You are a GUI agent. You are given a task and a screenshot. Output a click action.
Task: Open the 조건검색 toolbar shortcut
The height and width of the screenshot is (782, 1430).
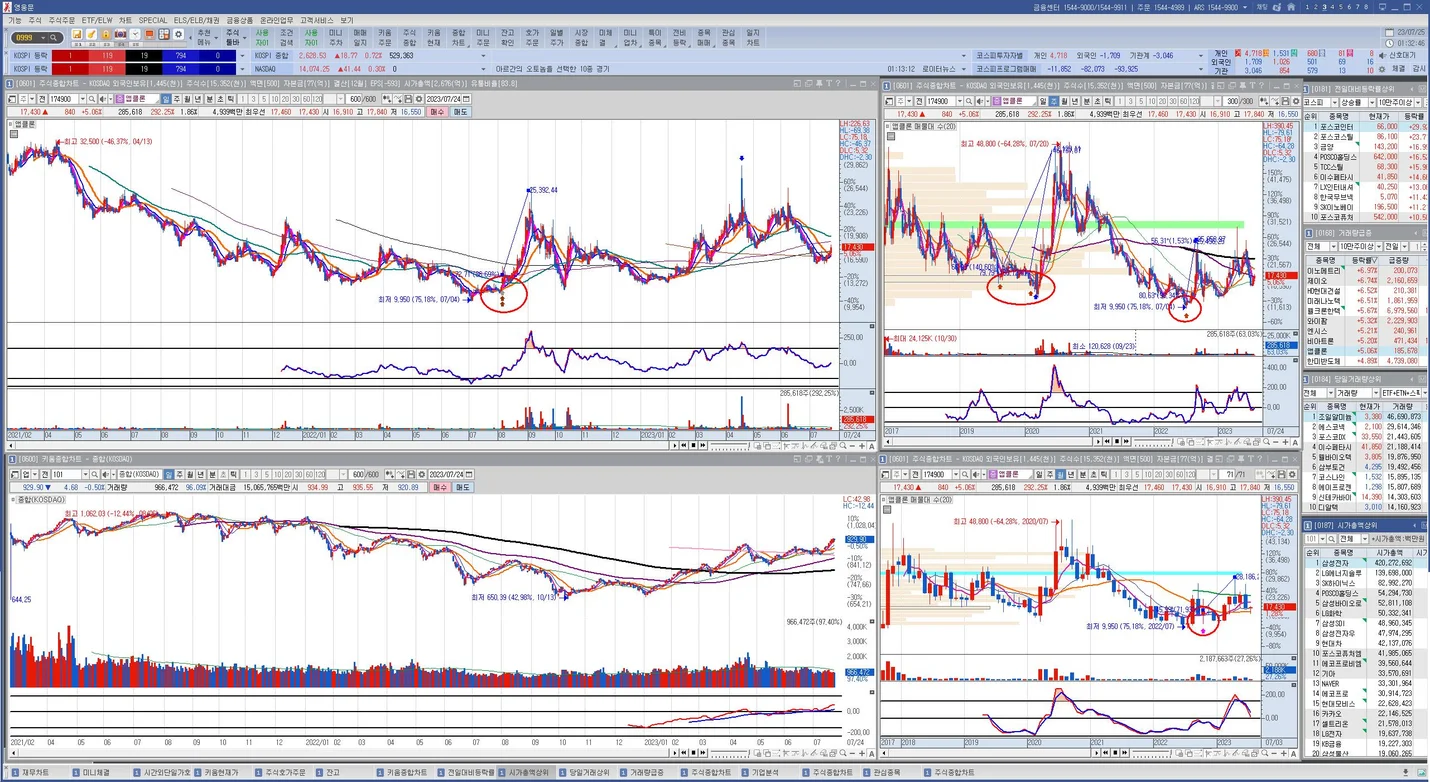[286, 37]
